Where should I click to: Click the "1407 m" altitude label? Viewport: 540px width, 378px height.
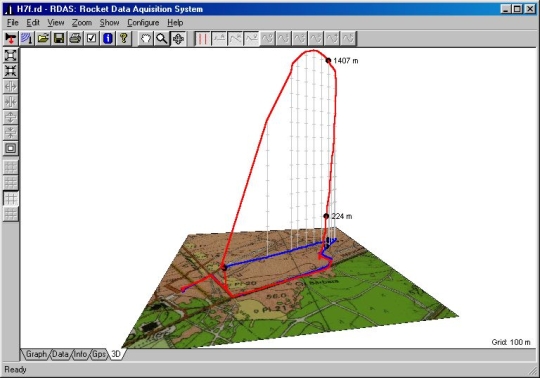tap(346, 61)
